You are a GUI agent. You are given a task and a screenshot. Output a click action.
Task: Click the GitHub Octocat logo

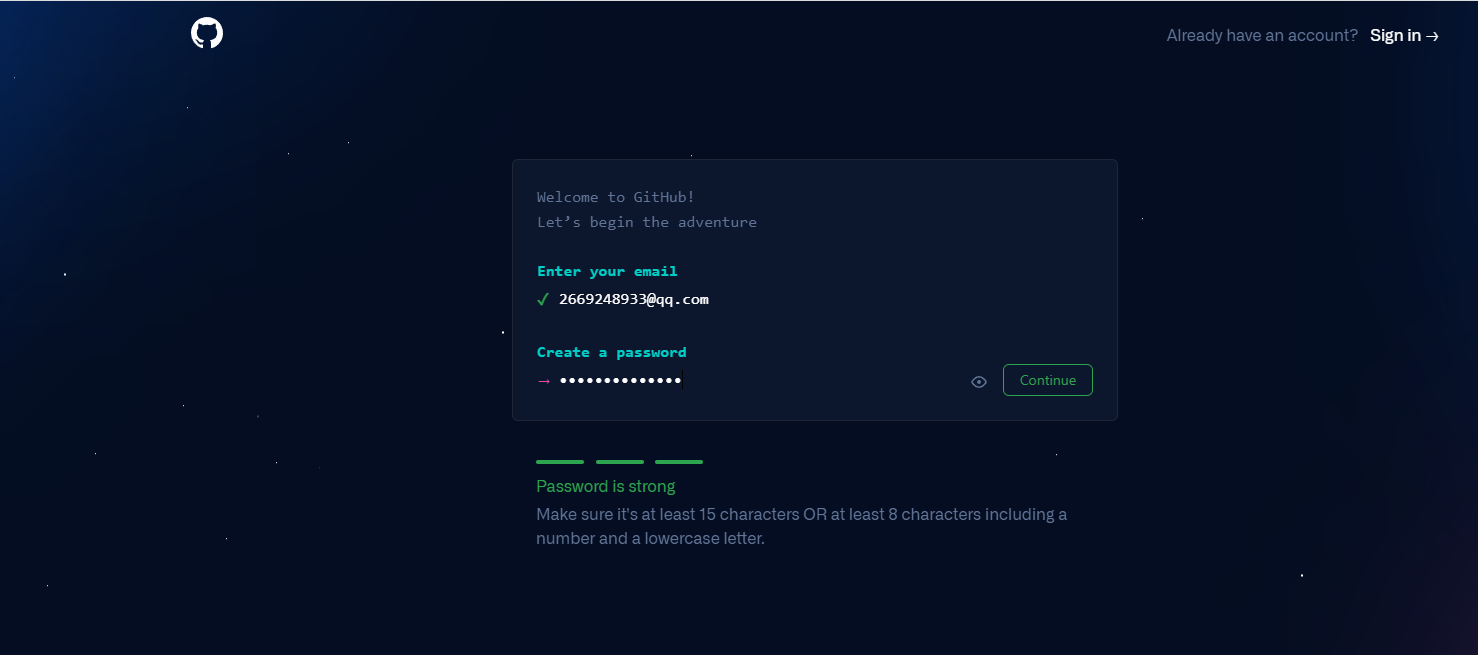207,33
